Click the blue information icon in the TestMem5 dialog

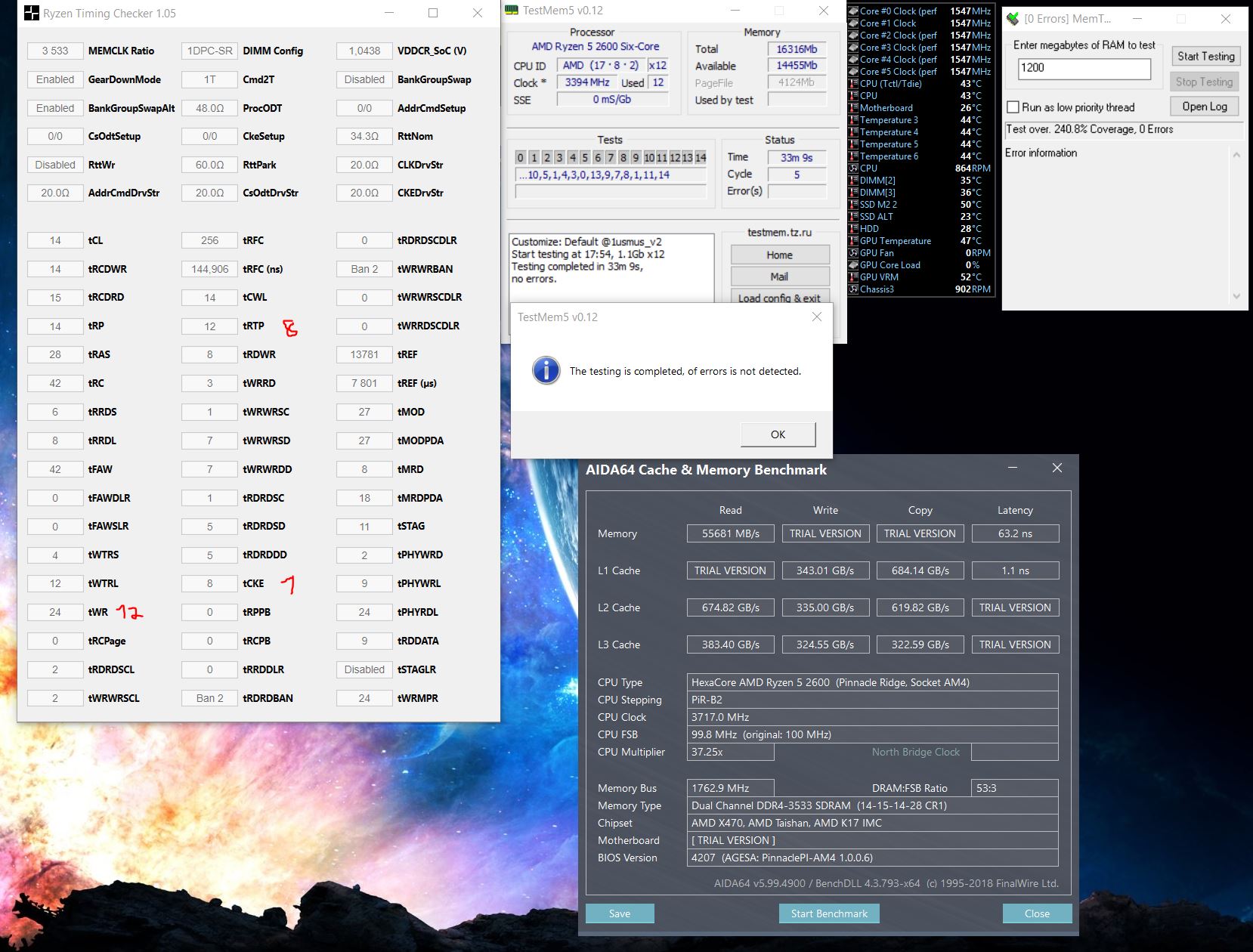(546, 370)
